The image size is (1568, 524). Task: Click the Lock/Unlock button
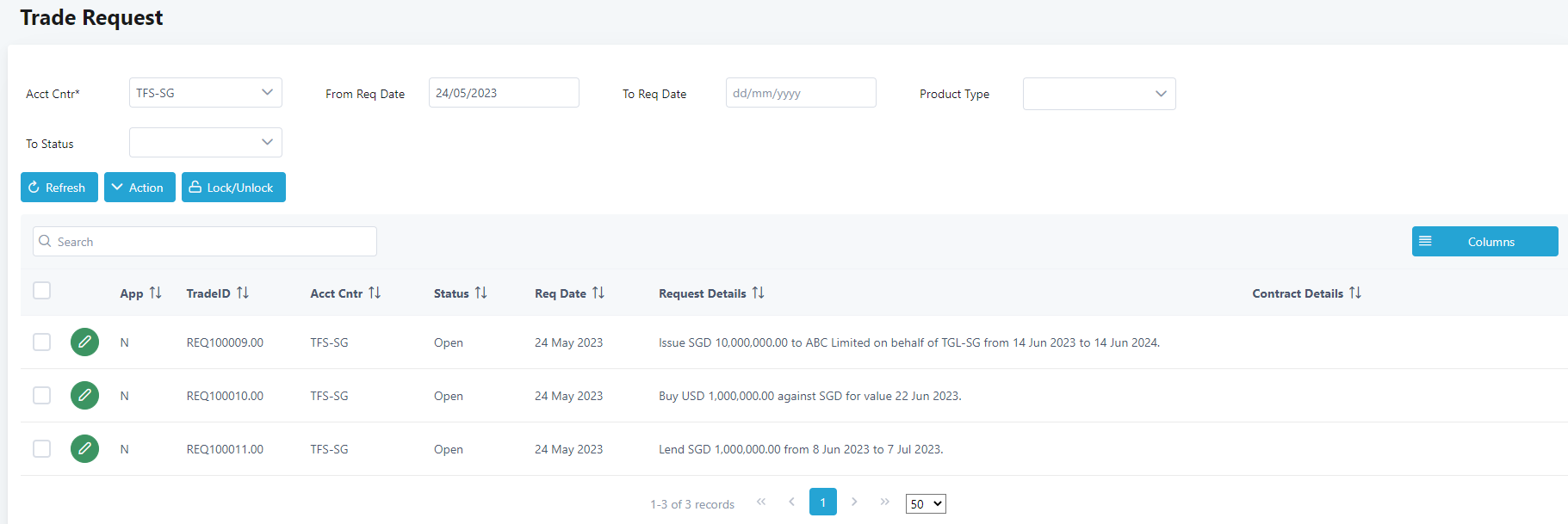233,188
